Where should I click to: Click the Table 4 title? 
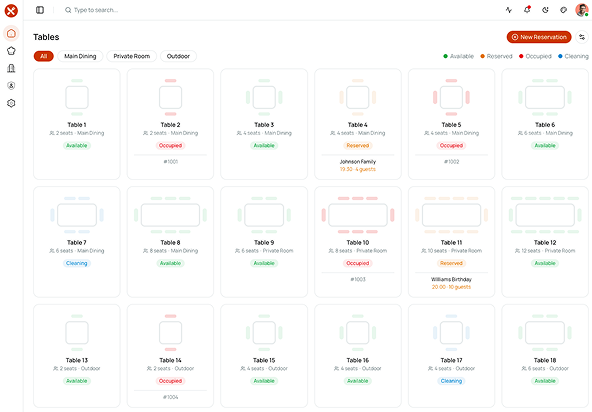[x=358, y=125]
